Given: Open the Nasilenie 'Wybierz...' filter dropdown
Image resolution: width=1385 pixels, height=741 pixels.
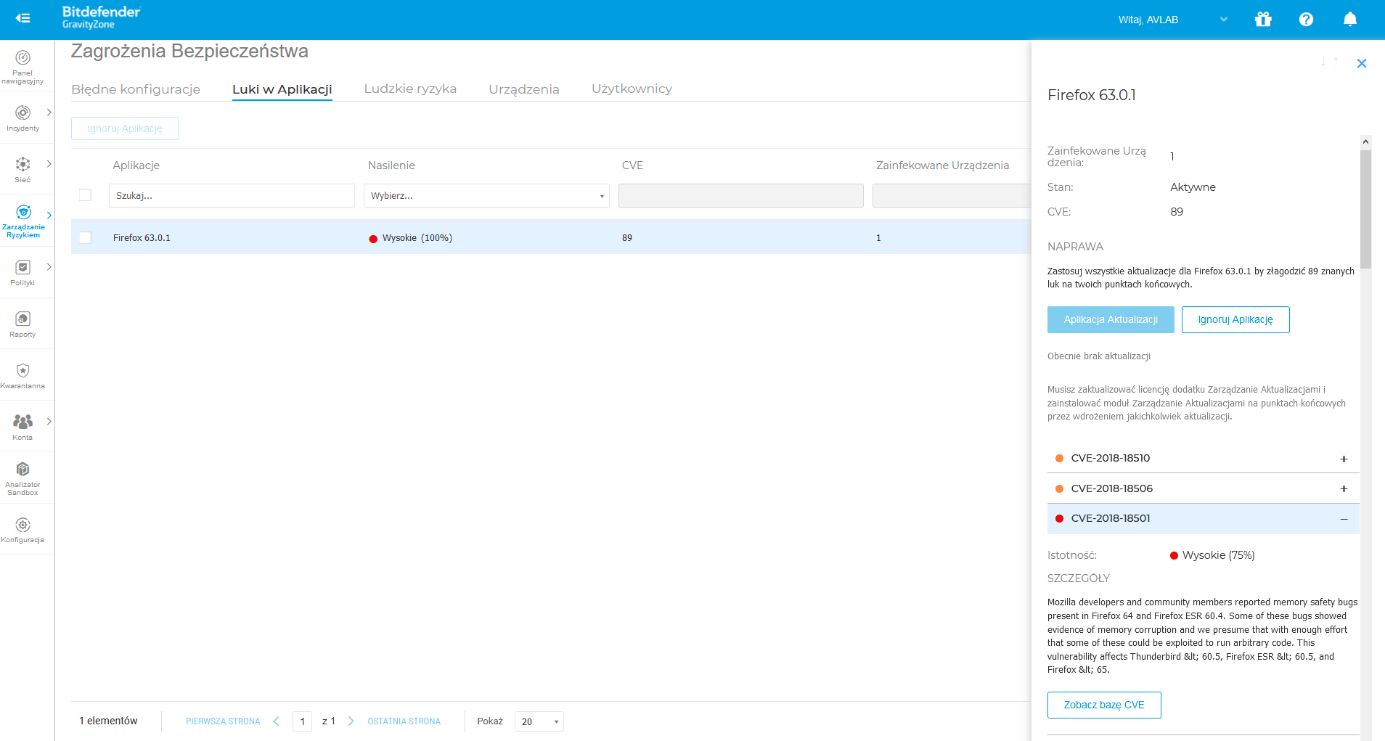Looking at the screenshot, I should point(486,196).
